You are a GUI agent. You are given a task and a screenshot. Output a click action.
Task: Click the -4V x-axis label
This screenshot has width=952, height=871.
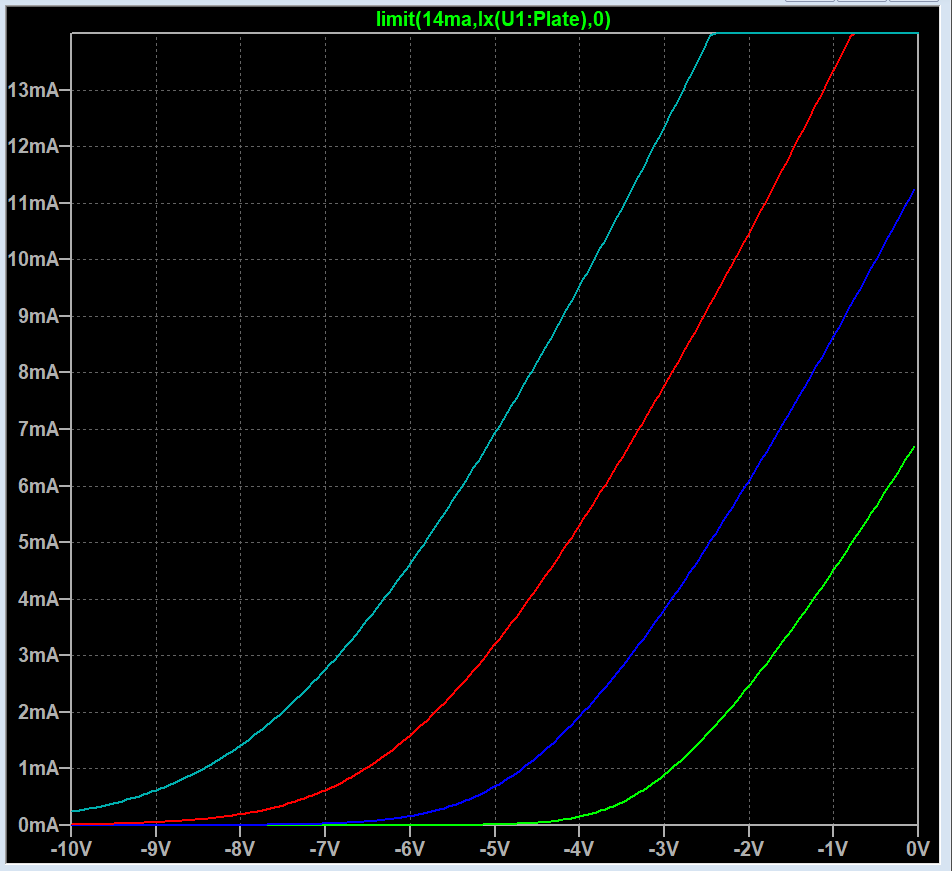[579, 849]
